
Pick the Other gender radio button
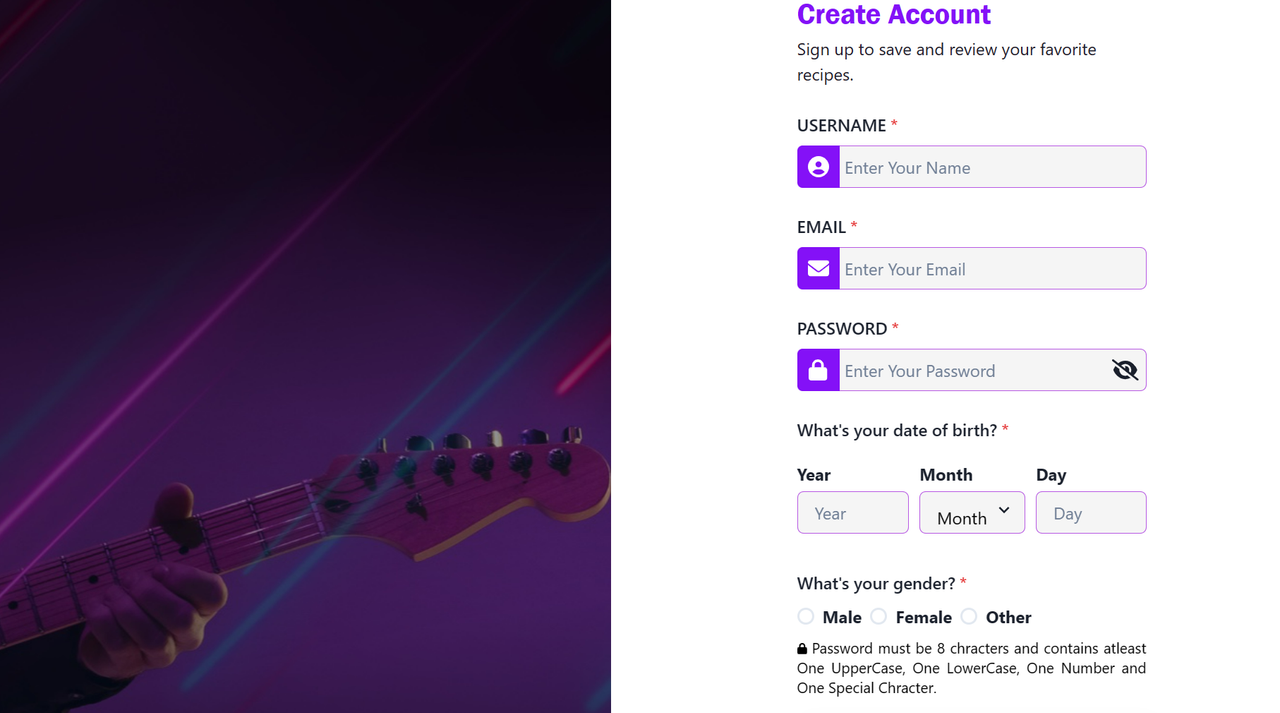tap(969, 617)
